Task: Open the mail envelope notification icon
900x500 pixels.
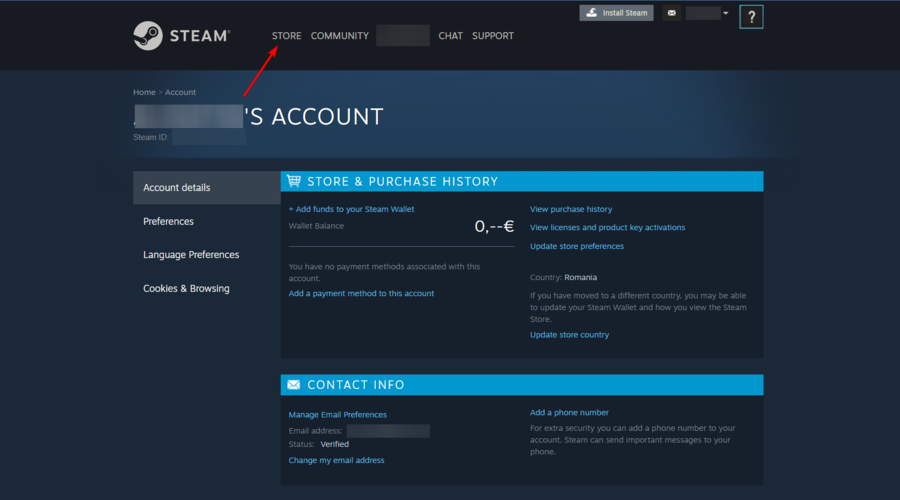Action: click(x=672, y=13)
